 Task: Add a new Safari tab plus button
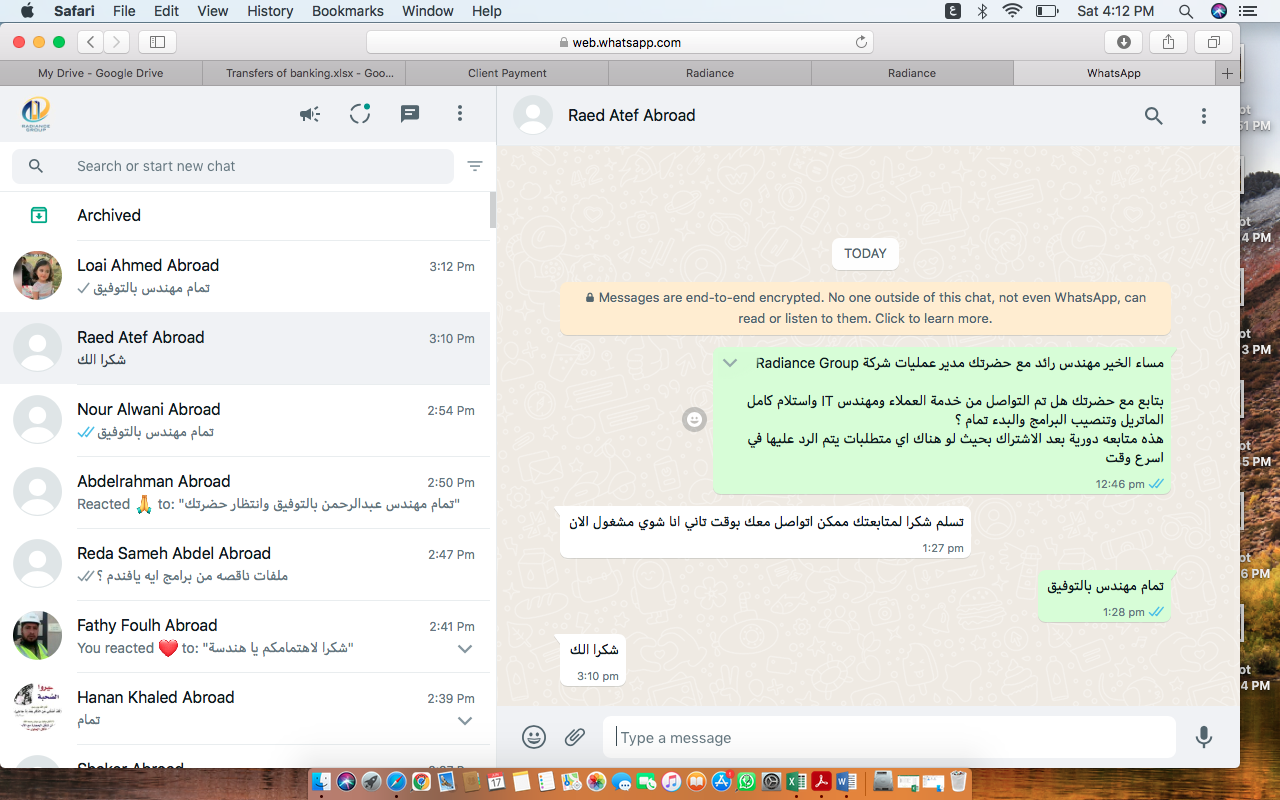click(1227, 73)
